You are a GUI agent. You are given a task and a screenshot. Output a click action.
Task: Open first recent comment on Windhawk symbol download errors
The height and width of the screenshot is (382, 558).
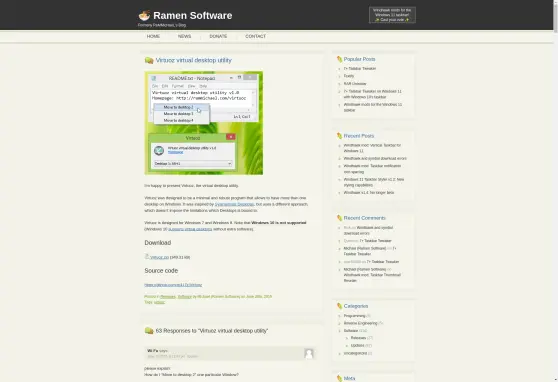368,230
